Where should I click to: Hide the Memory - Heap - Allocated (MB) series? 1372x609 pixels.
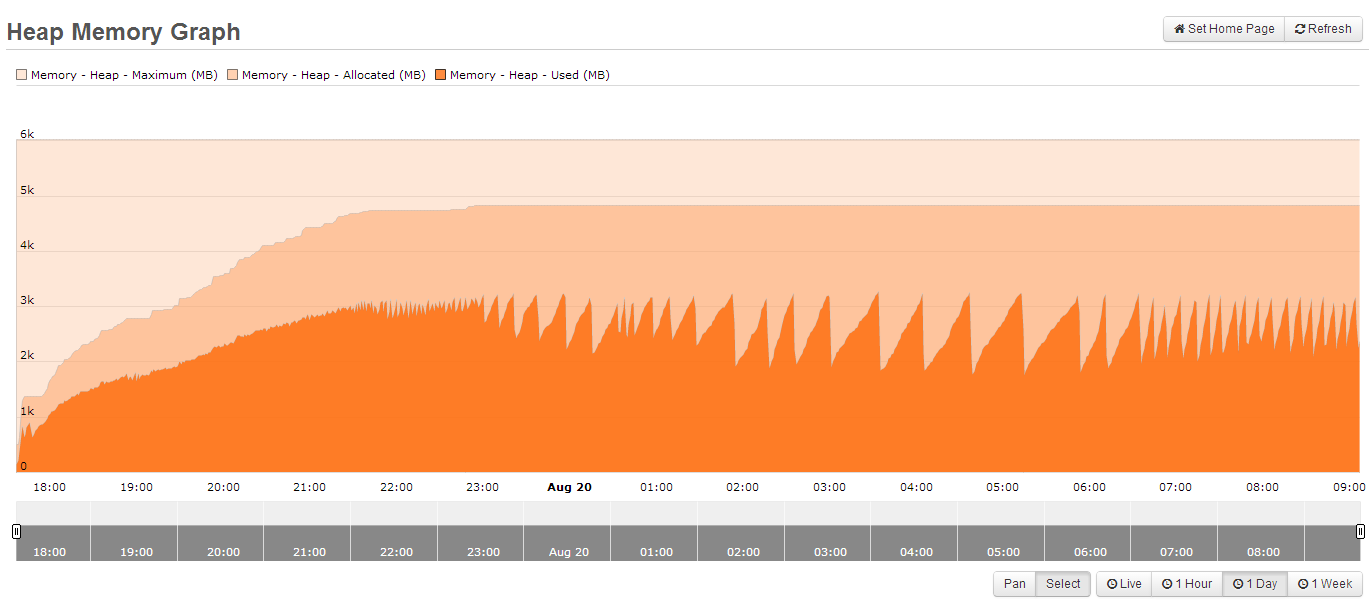[333, 75]
